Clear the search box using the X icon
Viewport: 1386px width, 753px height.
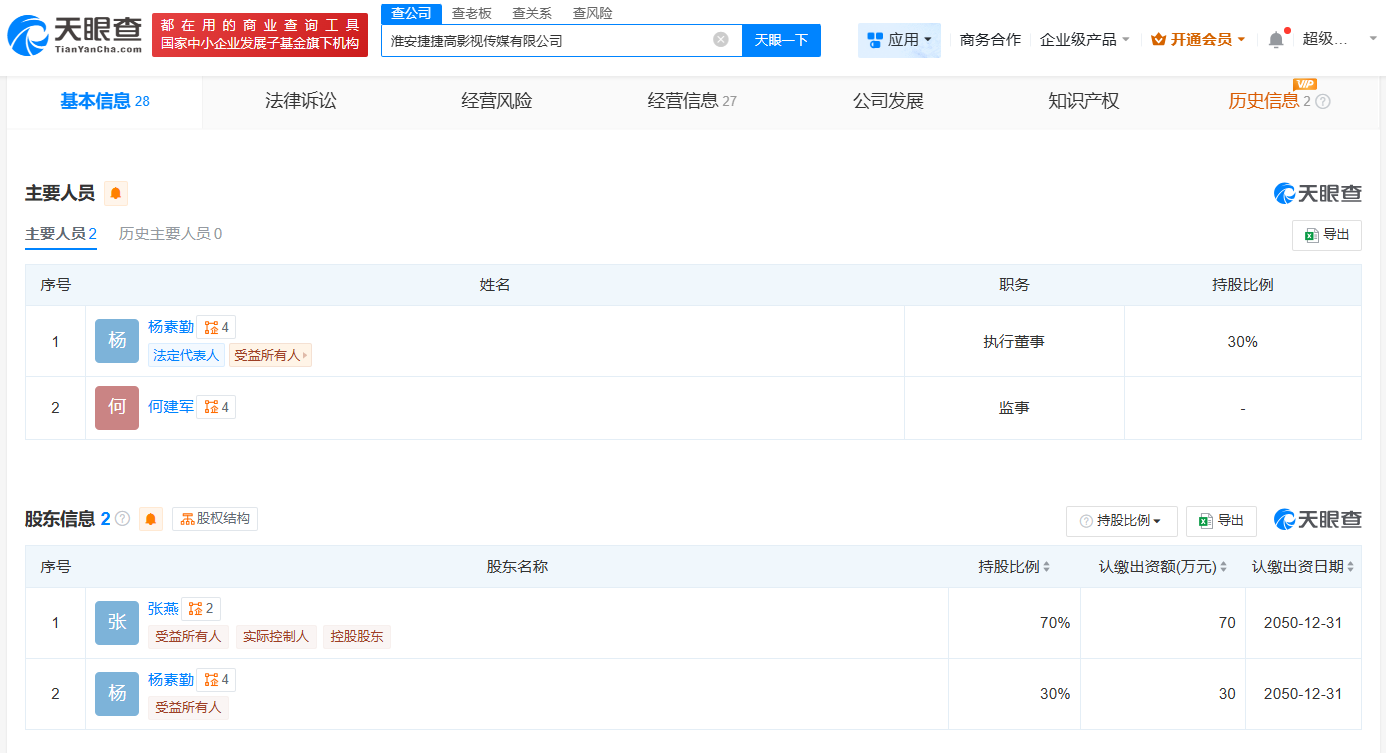coord(719,40)
